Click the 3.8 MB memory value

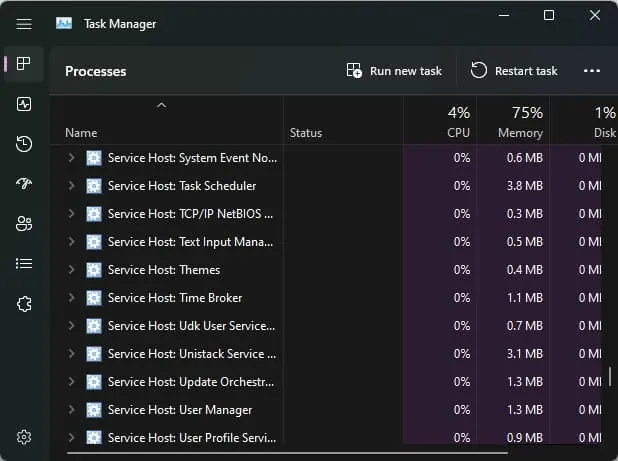[x=525, y=186]
